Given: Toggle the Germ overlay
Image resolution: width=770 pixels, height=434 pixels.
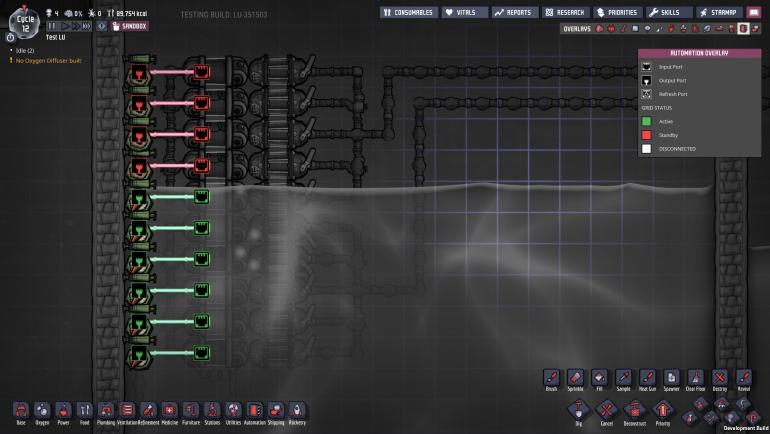Looking at the screenshot, I should pyautogui.click(x=695, y=28).
